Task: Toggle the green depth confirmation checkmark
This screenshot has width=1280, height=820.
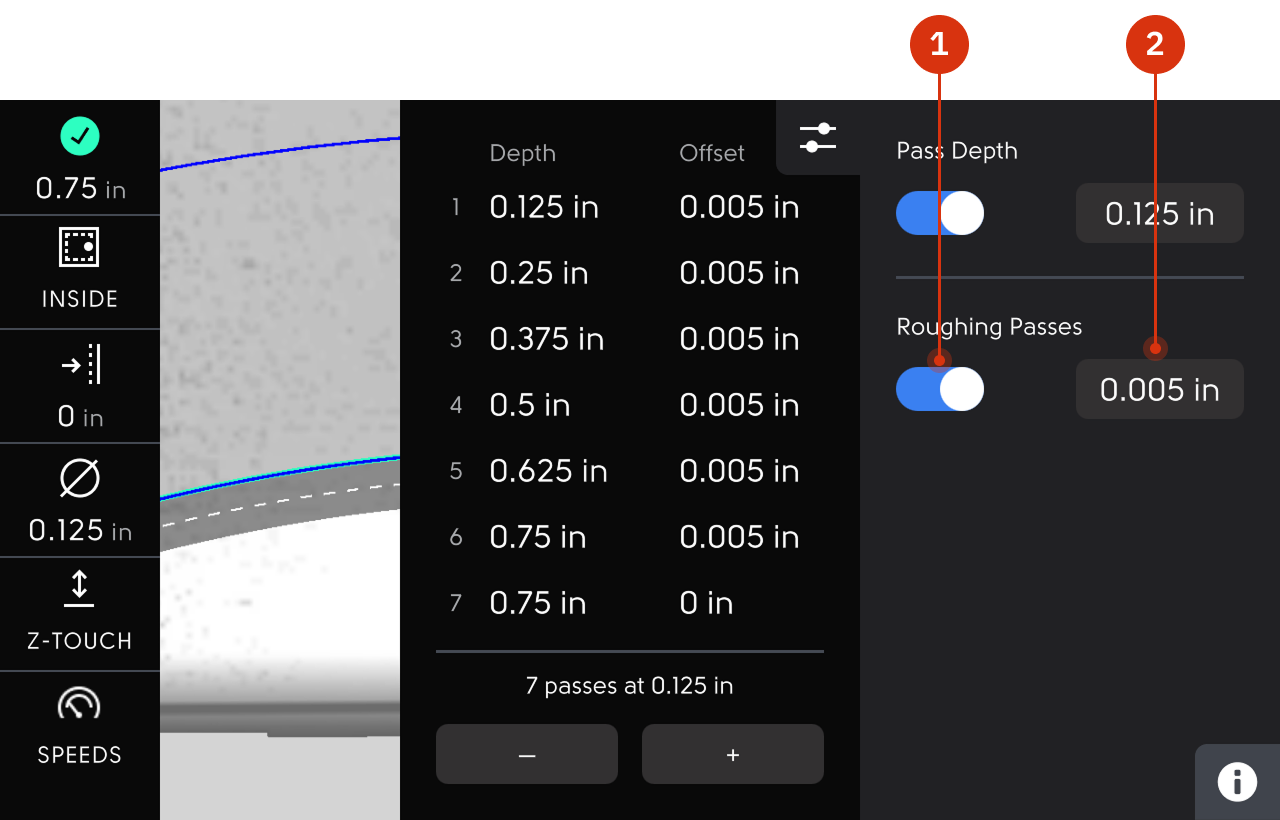Action: pyautogui.click(x=80, y=136)
